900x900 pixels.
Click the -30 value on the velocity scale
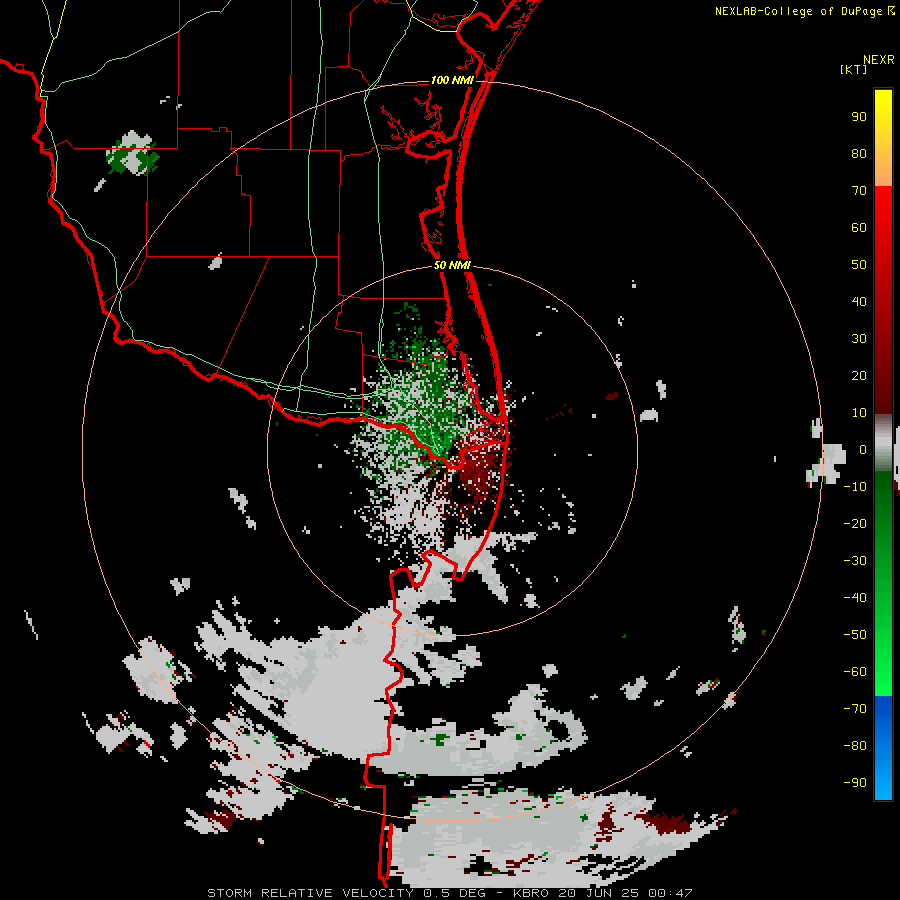tap(855, 561)
